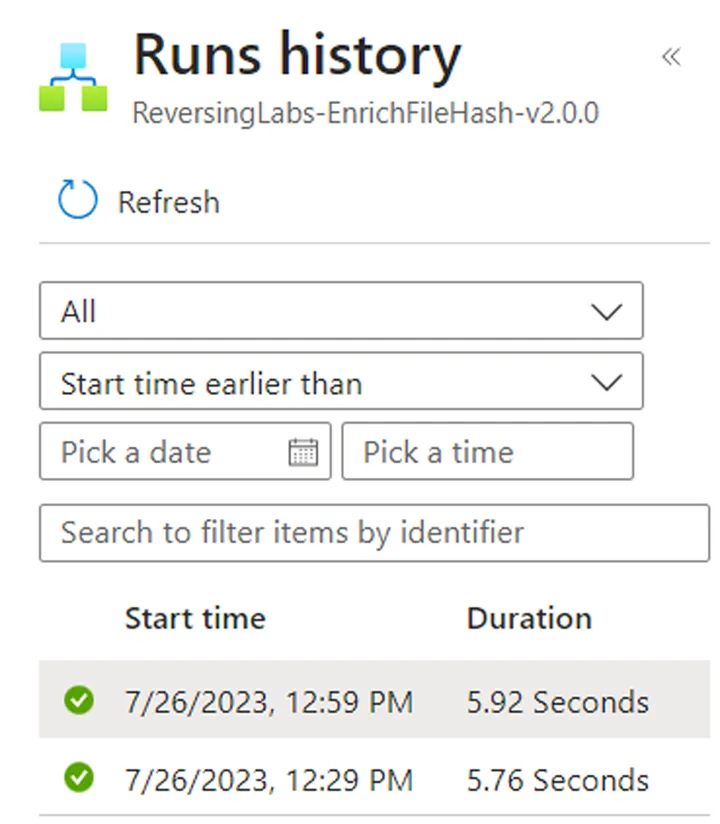Open the 7/26/2023, 12:29 PM run
The width and height of the screenshot is (720, 824).
point(269,780)
